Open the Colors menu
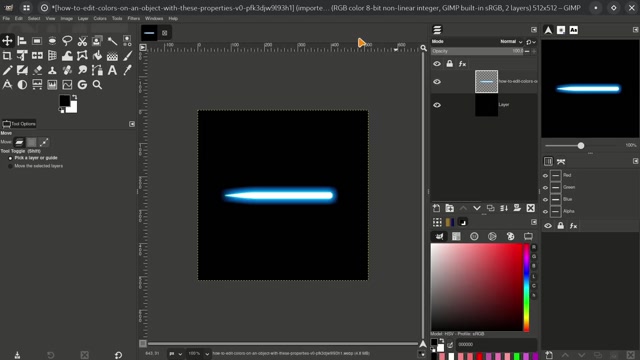 [x=100, y=18]
